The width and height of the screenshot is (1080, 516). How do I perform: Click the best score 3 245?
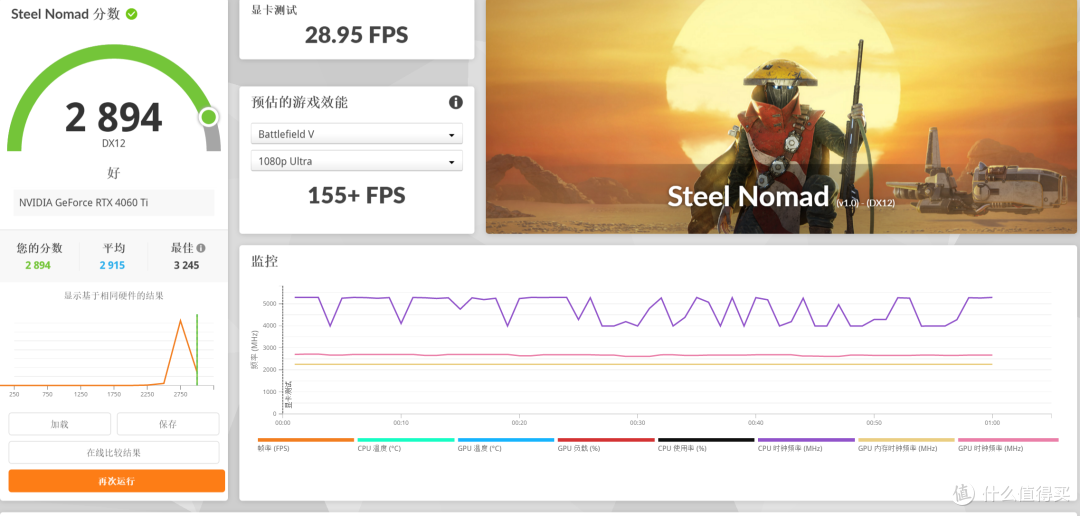[186, 265]
